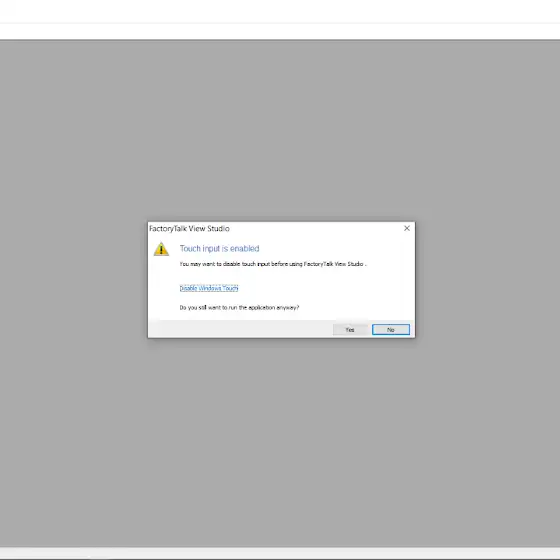The height and width of the screenshot is (560, 560).
Task: Click the 'Touch input is enabled' heading
Action: tap(219, 249)
